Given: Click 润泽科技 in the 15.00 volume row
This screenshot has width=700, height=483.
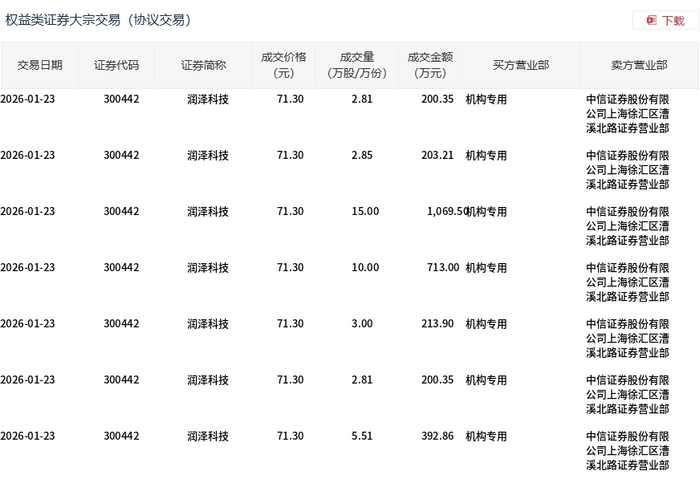Looking at the screenshot, I should [208, 212].
